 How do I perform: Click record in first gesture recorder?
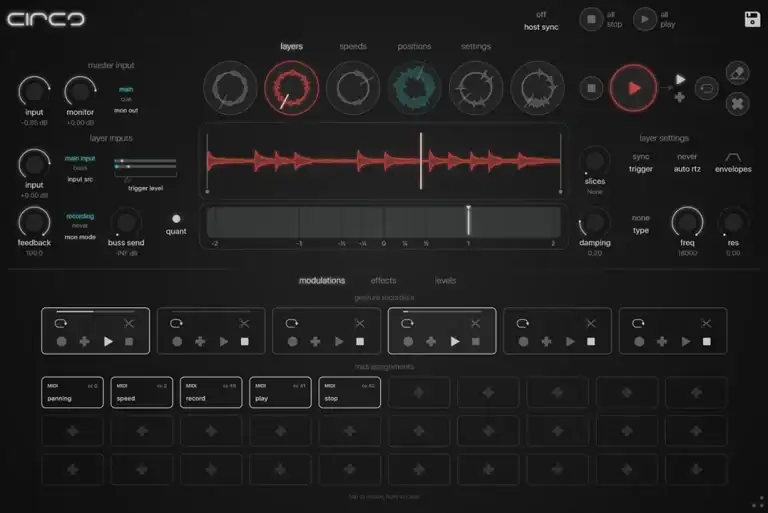coord(61,342)
